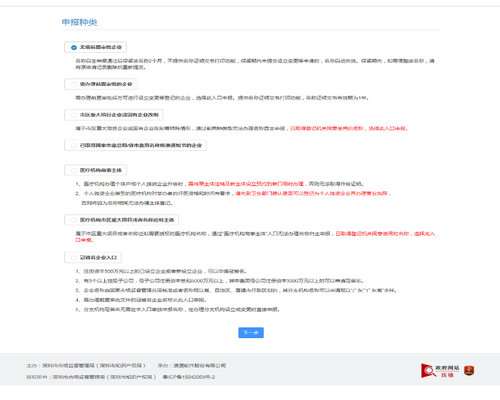
Task: Click the 主办 organizer text in footer
Action: [86, 365]
